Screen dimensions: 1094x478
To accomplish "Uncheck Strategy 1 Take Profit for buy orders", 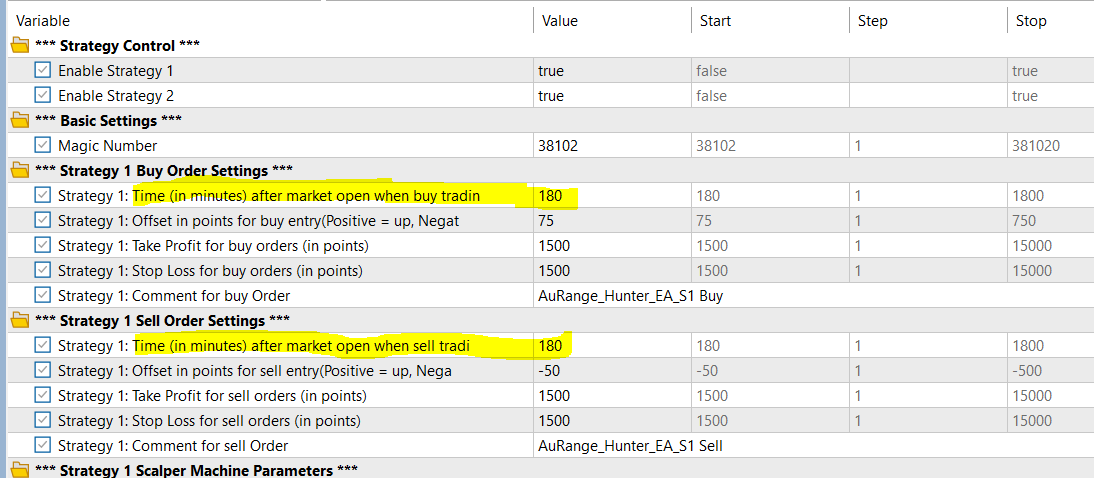I will tap(43, 246).
